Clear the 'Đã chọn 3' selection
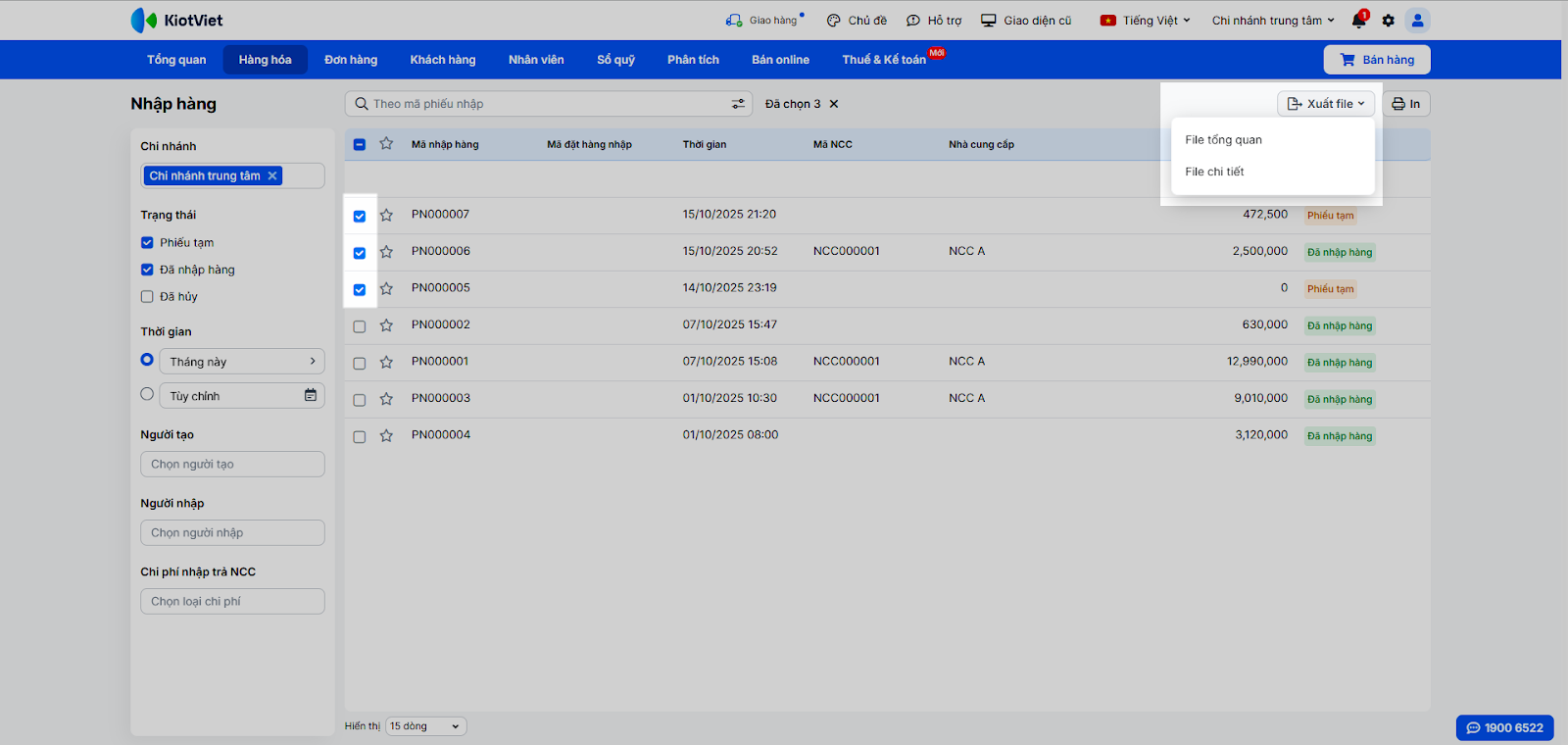The image size is (1568, 745). pos(834,104)
